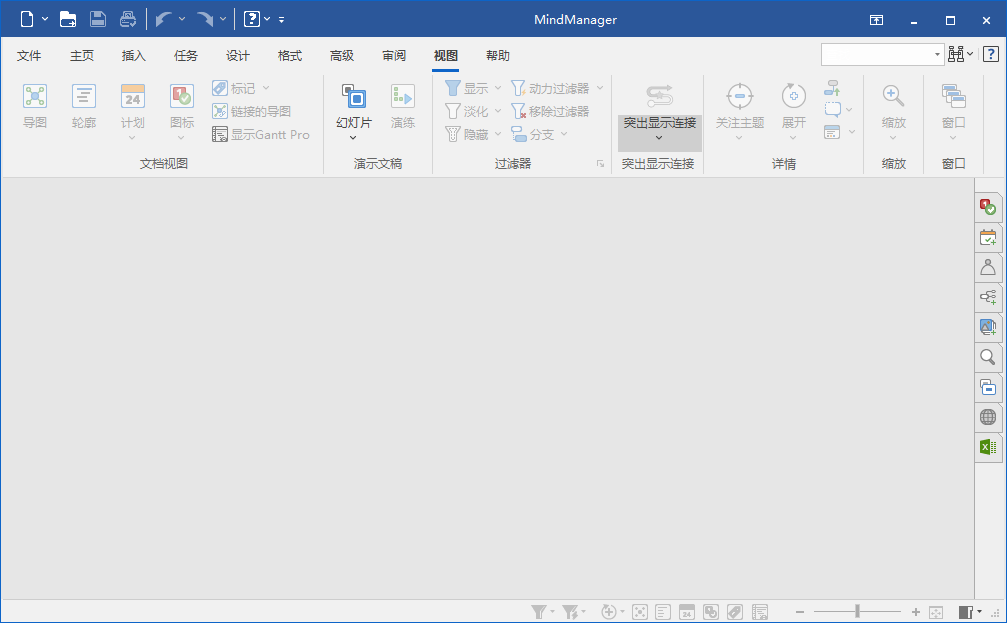This screenshot has height=623, width=1007.
Task: Expand the 幻灯片 slides dropdown
Action: [x=353, y=137]
